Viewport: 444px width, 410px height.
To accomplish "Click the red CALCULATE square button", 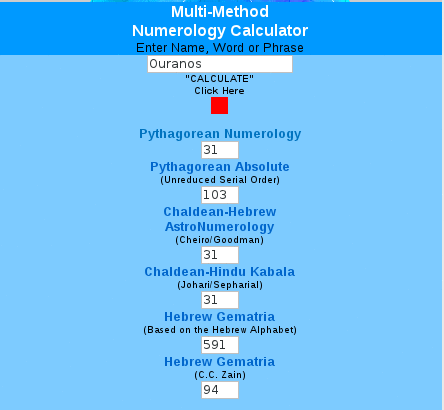I will click(219, 105).
